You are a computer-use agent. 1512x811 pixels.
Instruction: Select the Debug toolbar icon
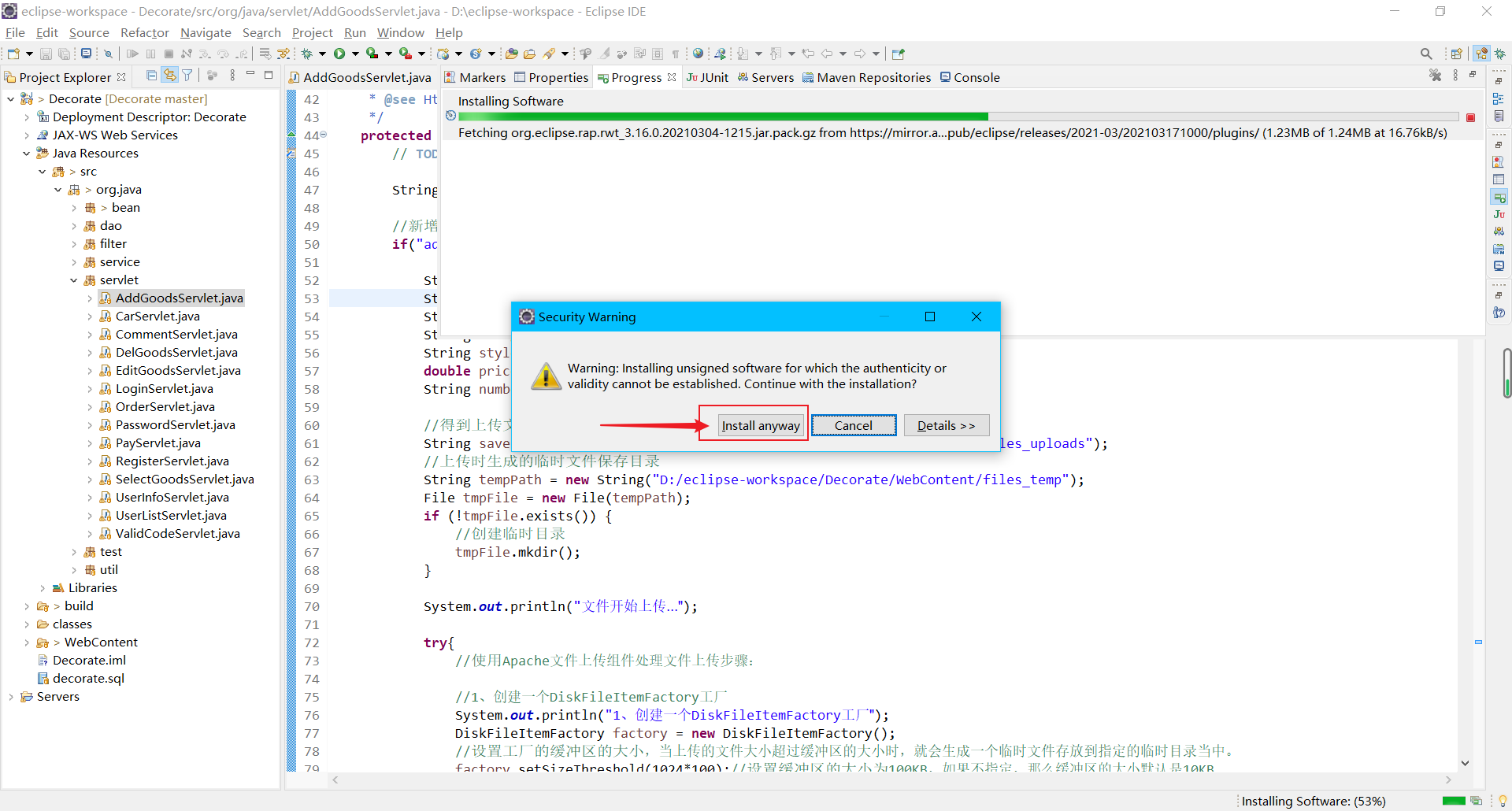click(x=308, y=54)
